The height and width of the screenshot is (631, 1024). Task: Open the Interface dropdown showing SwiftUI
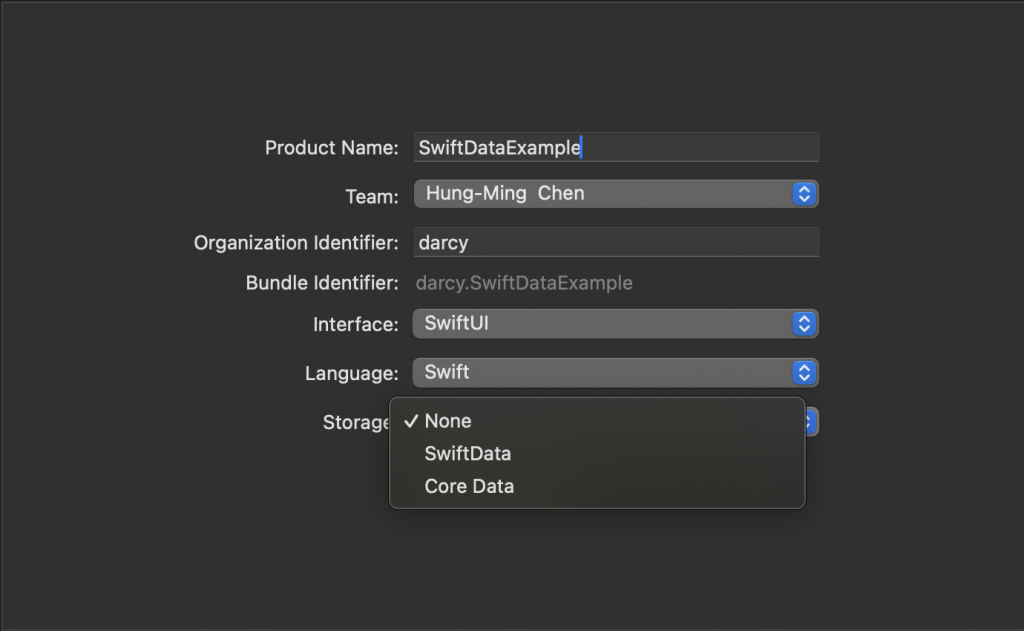coord(600,324)
